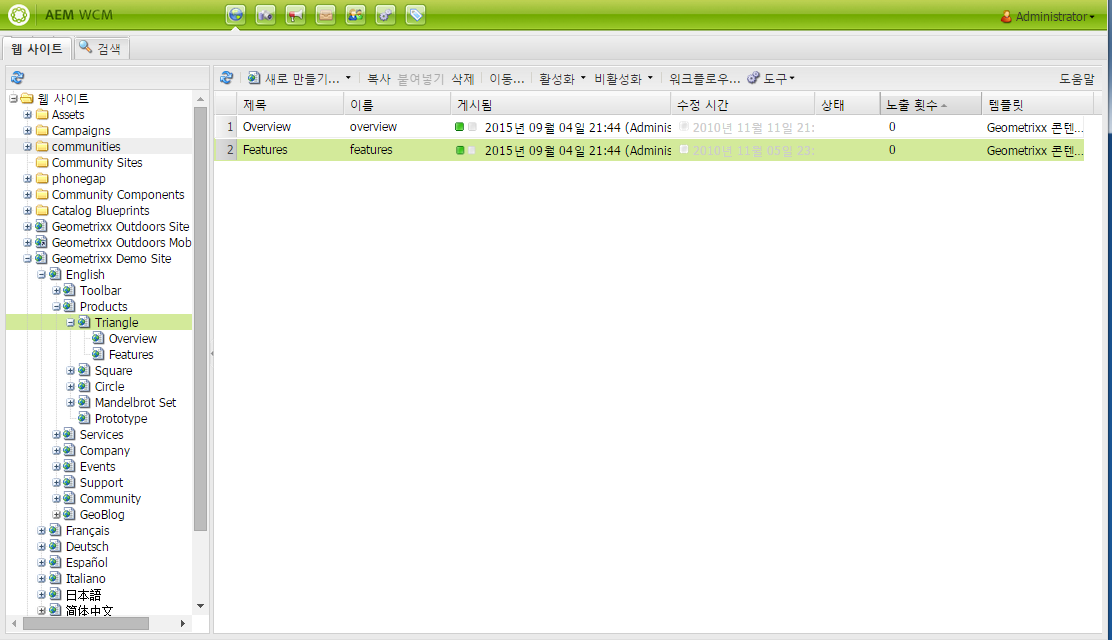Open the 도구 dropdown arrow
1112x640 pixels.
point(792,78)
